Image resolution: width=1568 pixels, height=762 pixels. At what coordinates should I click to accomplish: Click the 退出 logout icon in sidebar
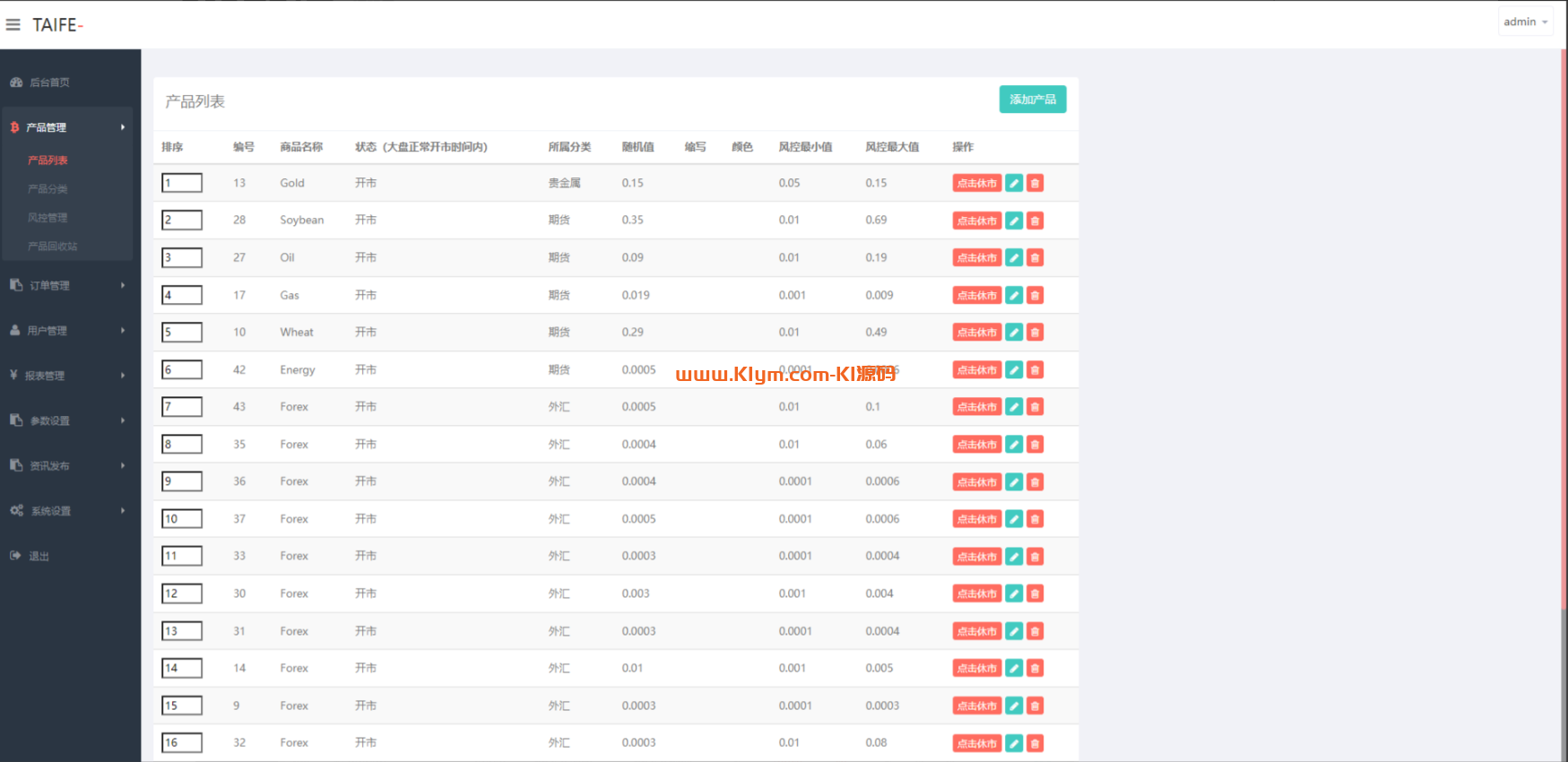click(16, 556)
